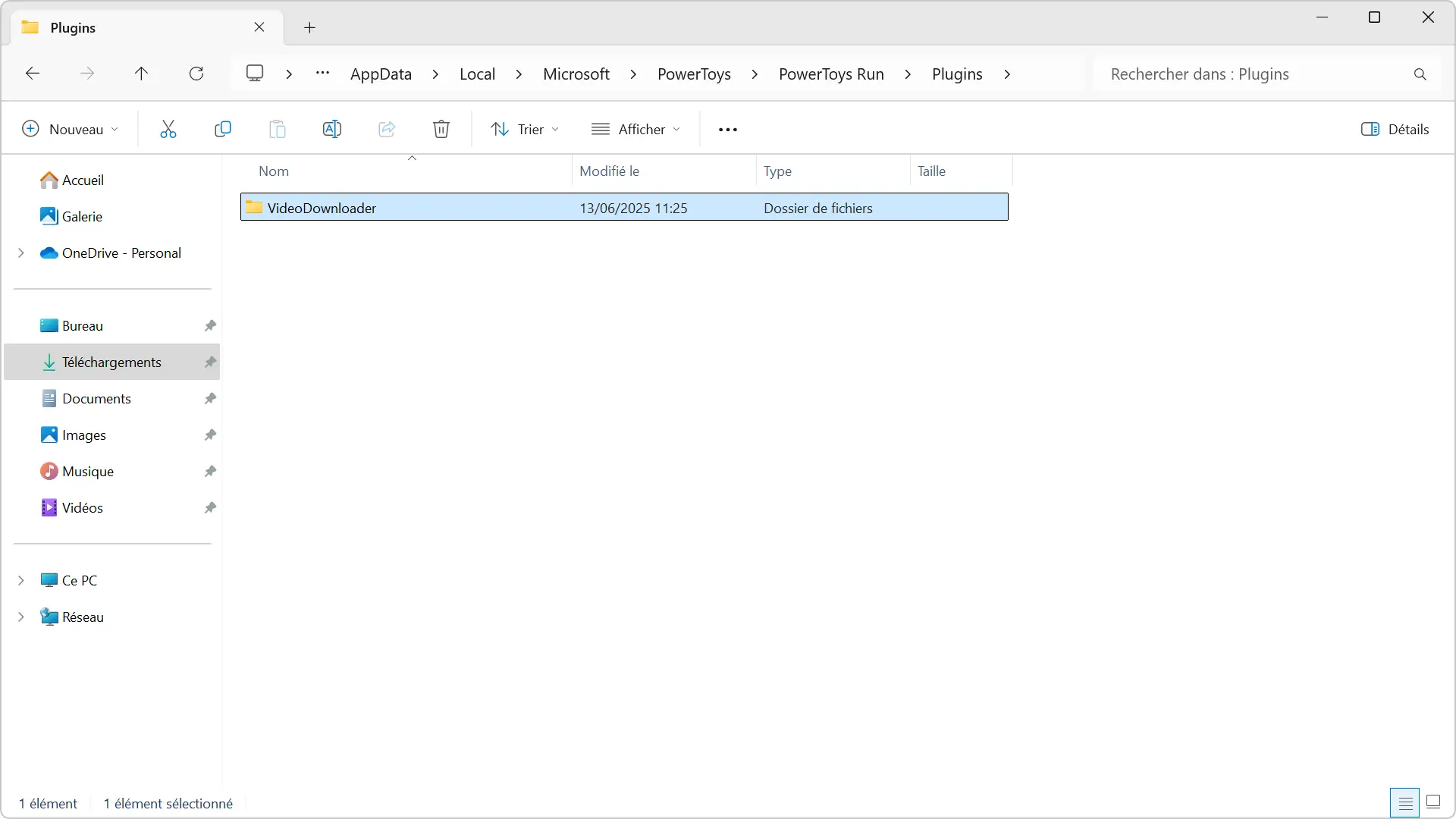Select the Plugins tab
Screen dimensions: 1456x819
tap(147, 27)
